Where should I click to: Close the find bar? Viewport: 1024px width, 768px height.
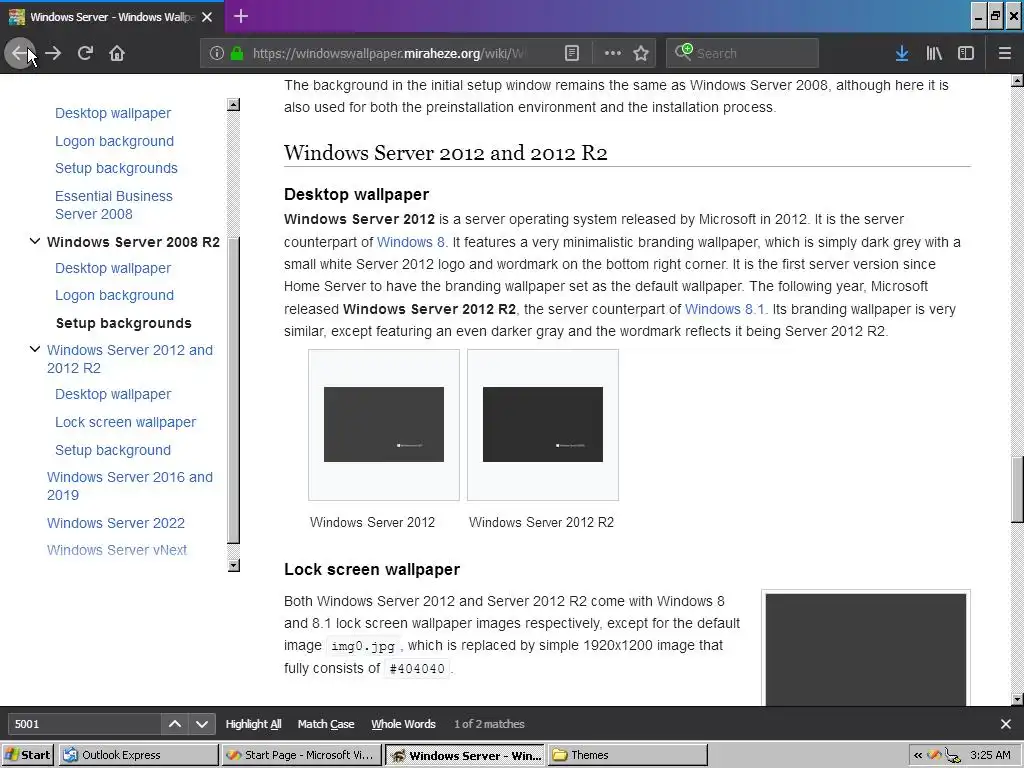[1006, 724]
